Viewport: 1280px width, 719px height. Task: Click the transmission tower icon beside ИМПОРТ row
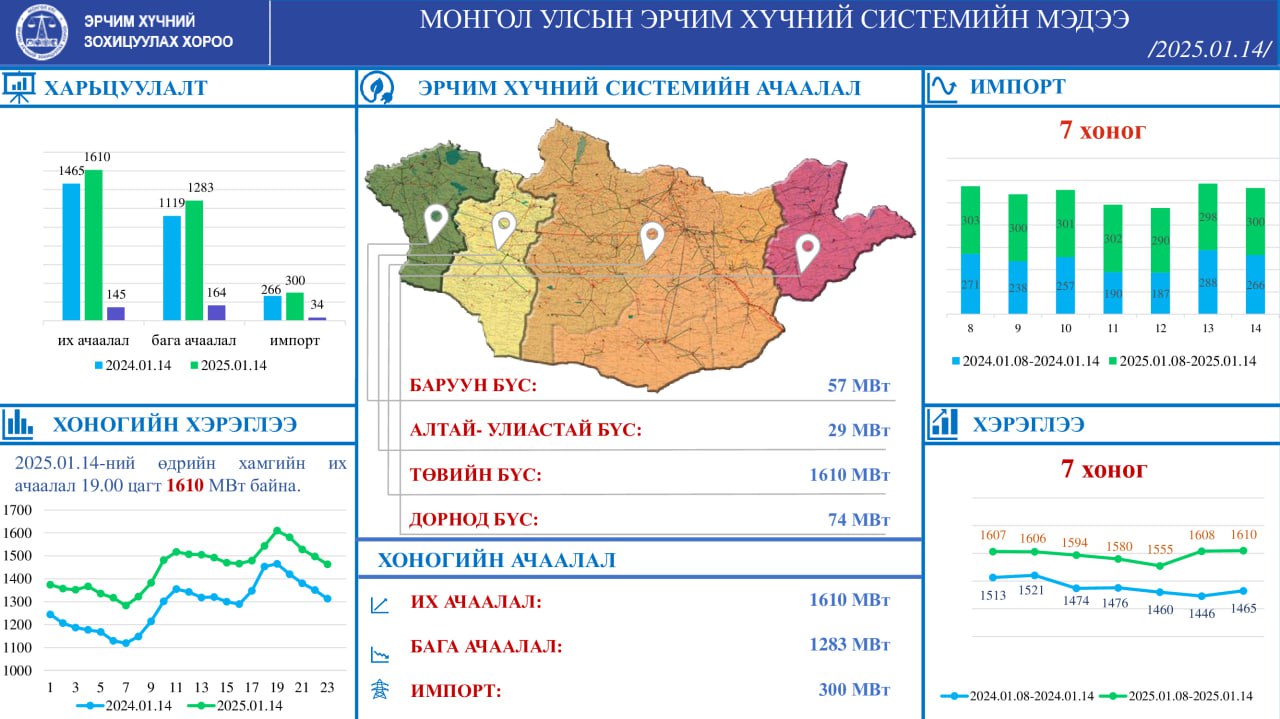click(380, 690)
